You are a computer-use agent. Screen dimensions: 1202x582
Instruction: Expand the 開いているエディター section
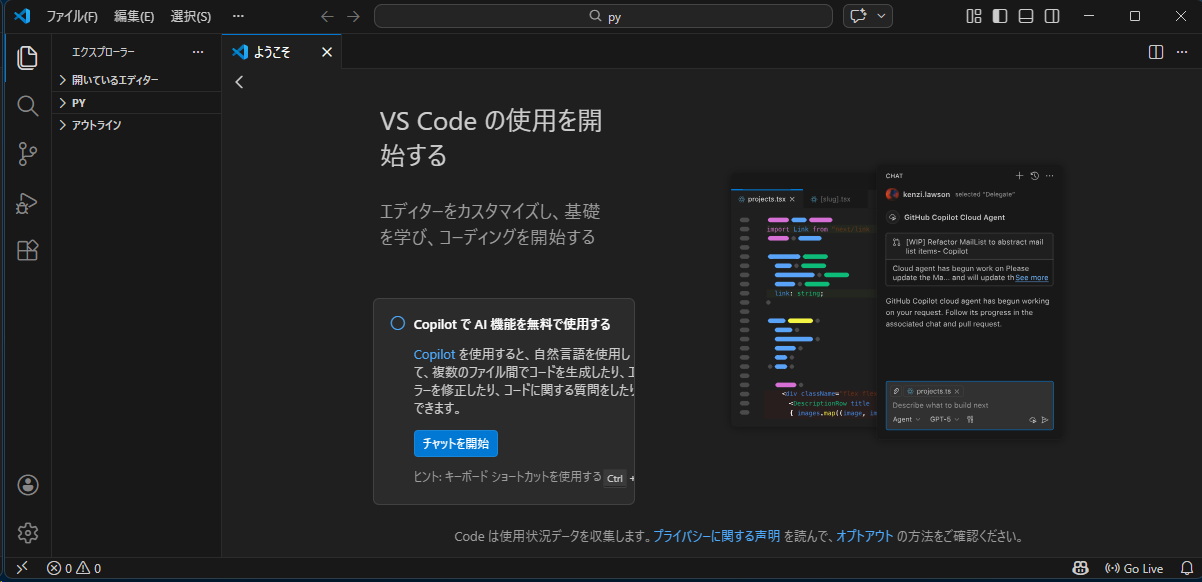point(114,80)
